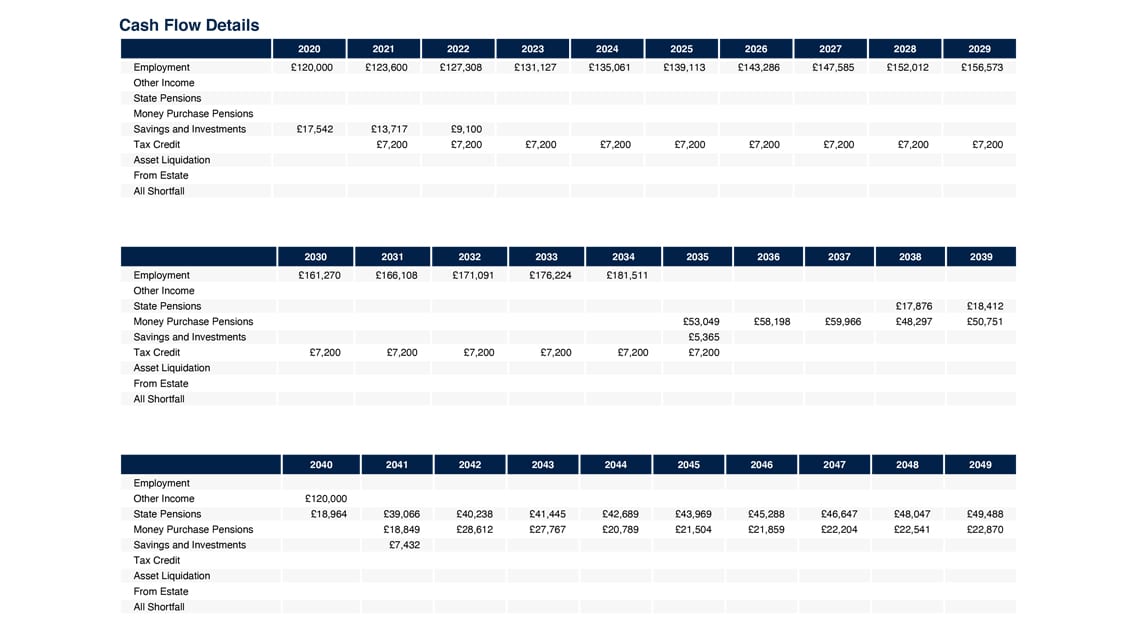Select the 2042 Money Purchase Pensions value £28,612

pyautogui.click(x=474, y=530)
